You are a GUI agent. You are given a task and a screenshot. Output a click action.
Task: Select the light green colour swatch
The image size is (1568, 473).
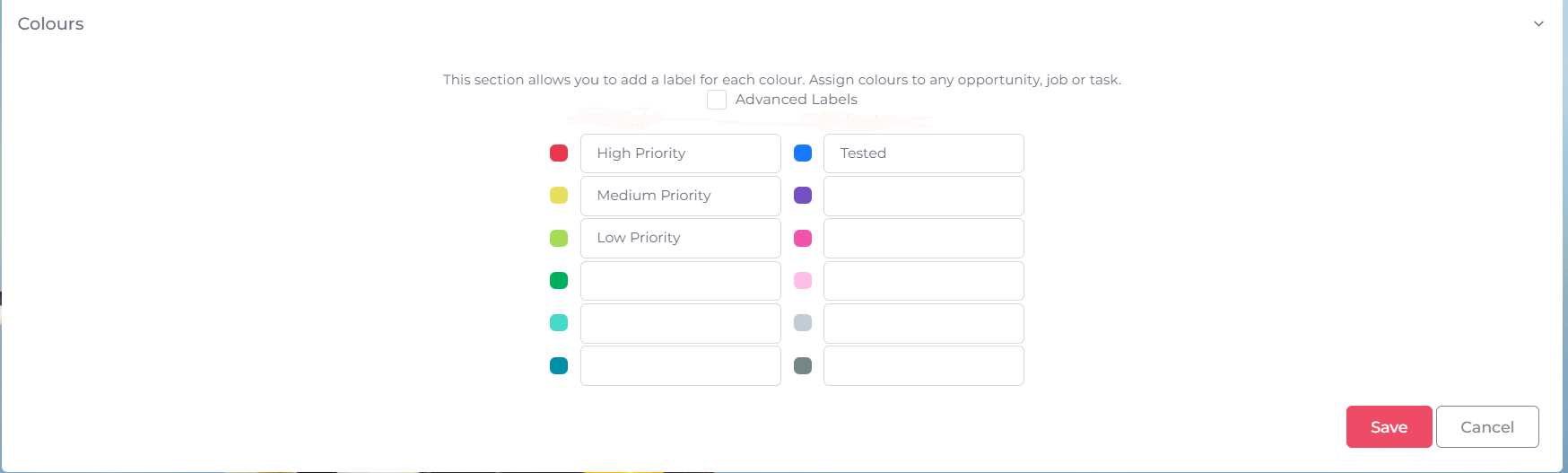coord(559,238)
